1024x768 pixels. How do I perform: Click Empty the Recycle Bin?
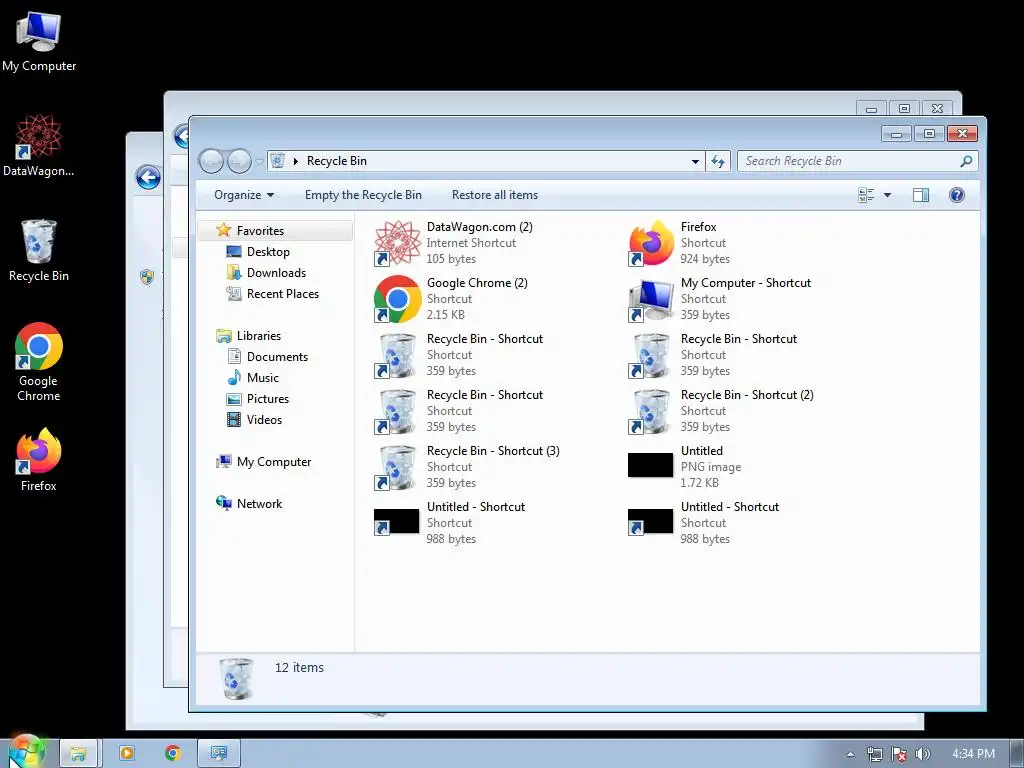click(x=363, y=195)
